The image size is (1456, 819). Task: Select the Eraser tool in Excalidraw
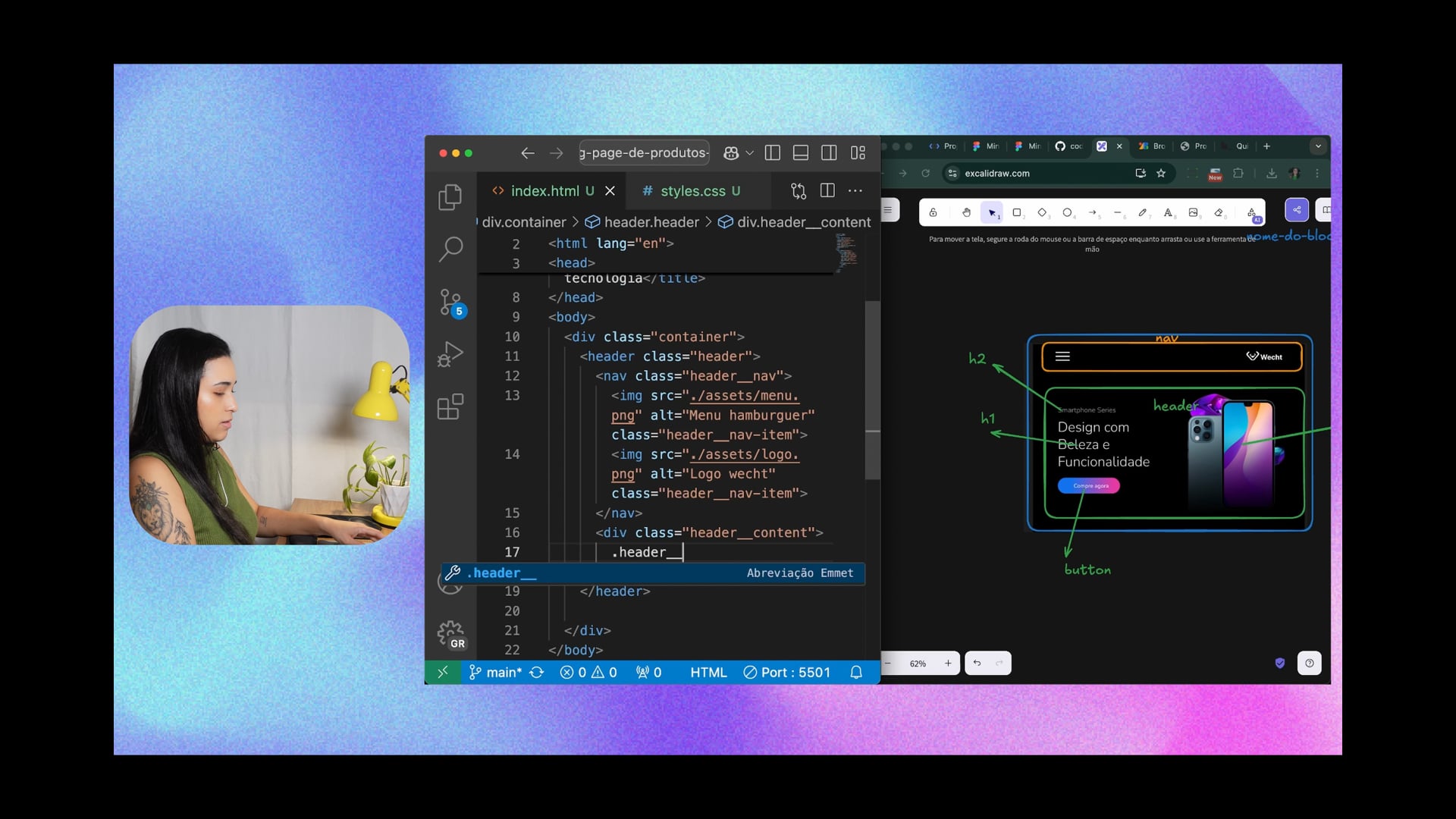point(1219,212)
